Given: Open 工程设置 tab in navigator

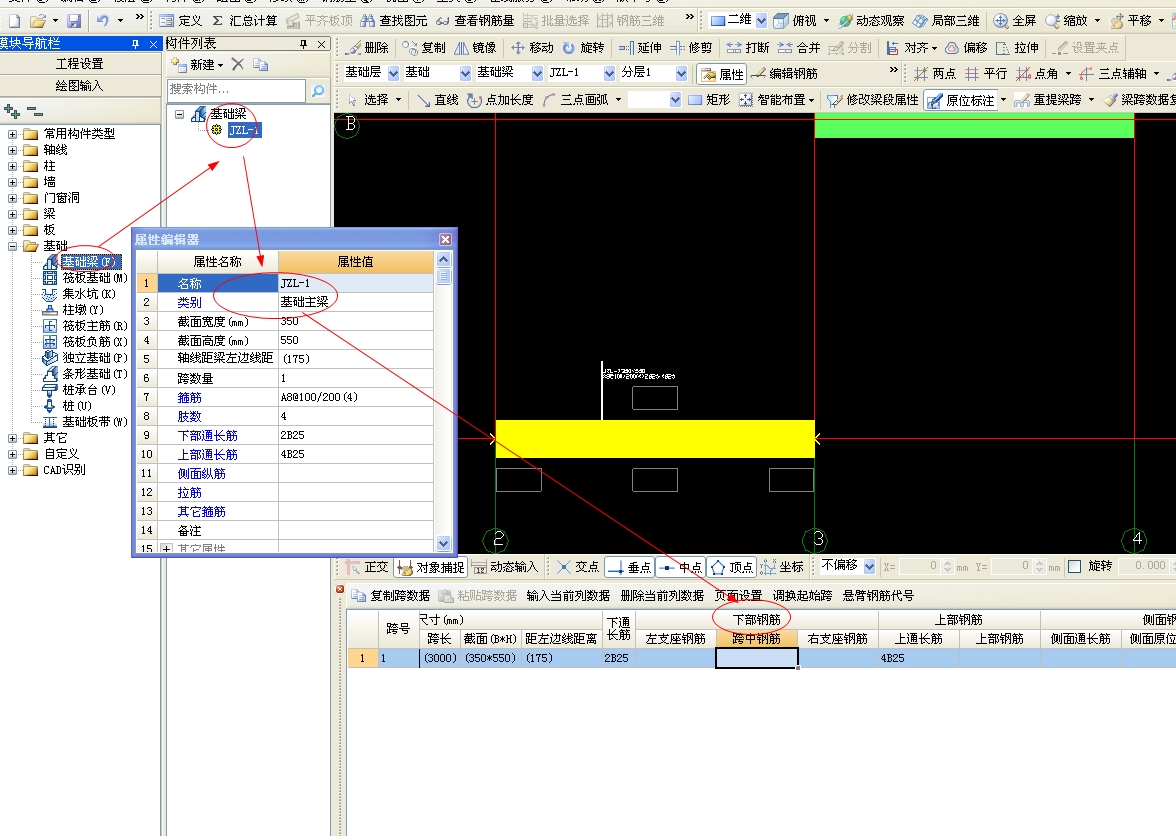Looking at the screenshot, I should coord(80,64).
